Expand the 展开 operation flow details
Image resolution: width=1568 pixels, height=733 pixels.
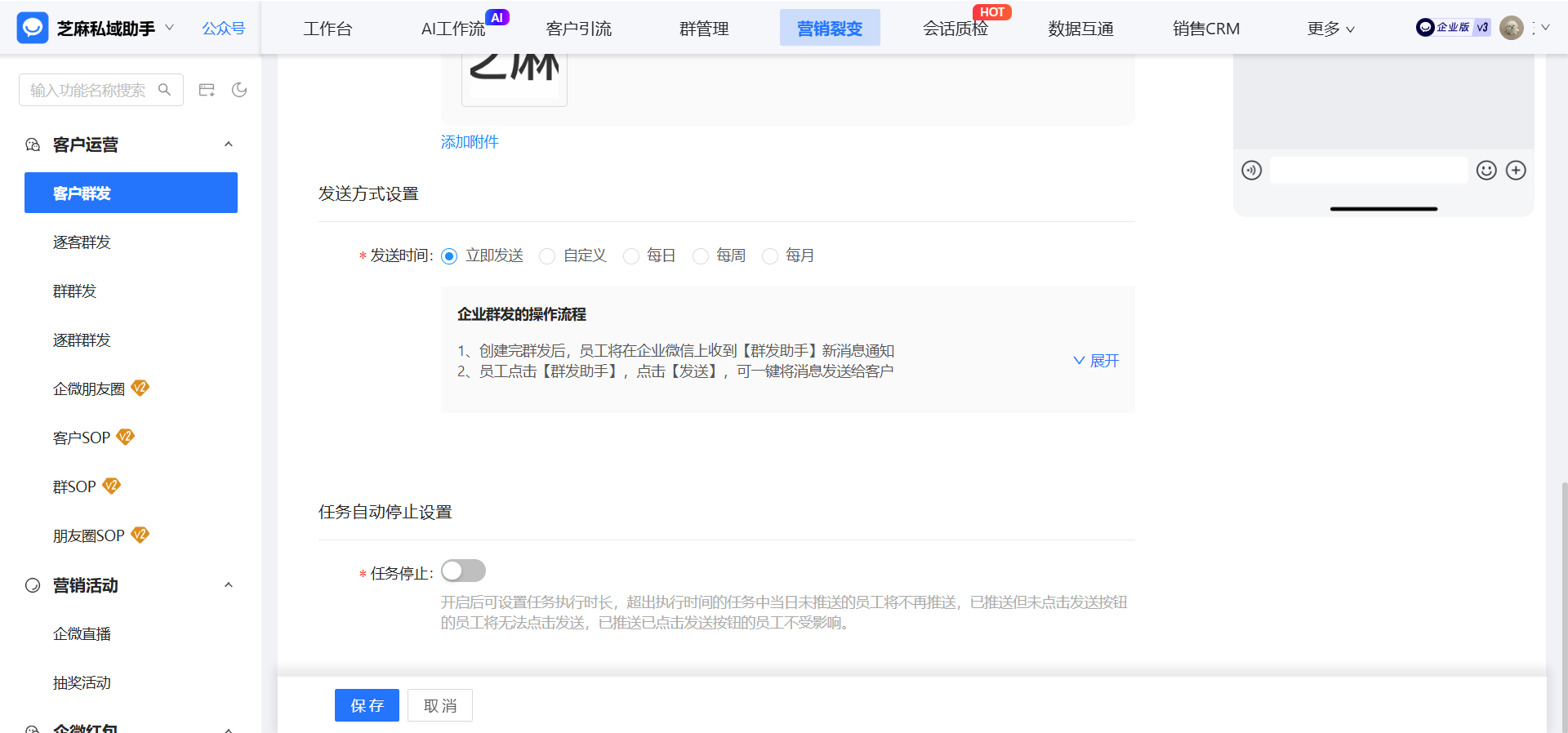point(1096,360)
